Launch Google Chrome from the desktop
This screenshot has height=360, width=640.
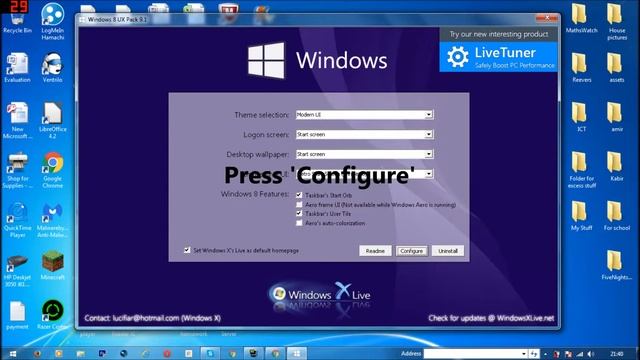click(x=53, y=170)
